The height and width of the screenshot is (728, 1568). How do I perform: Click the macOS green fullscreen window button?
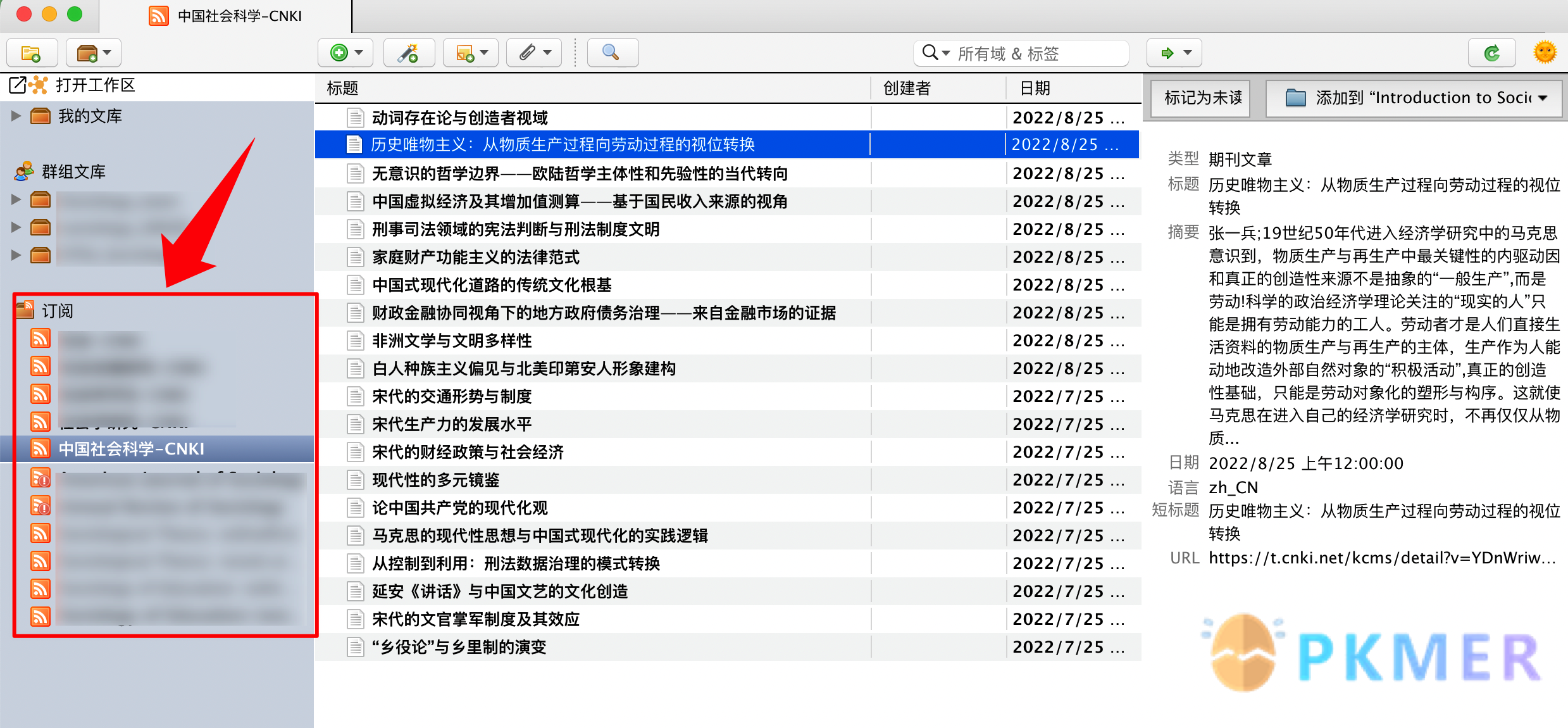pos(75,14)
